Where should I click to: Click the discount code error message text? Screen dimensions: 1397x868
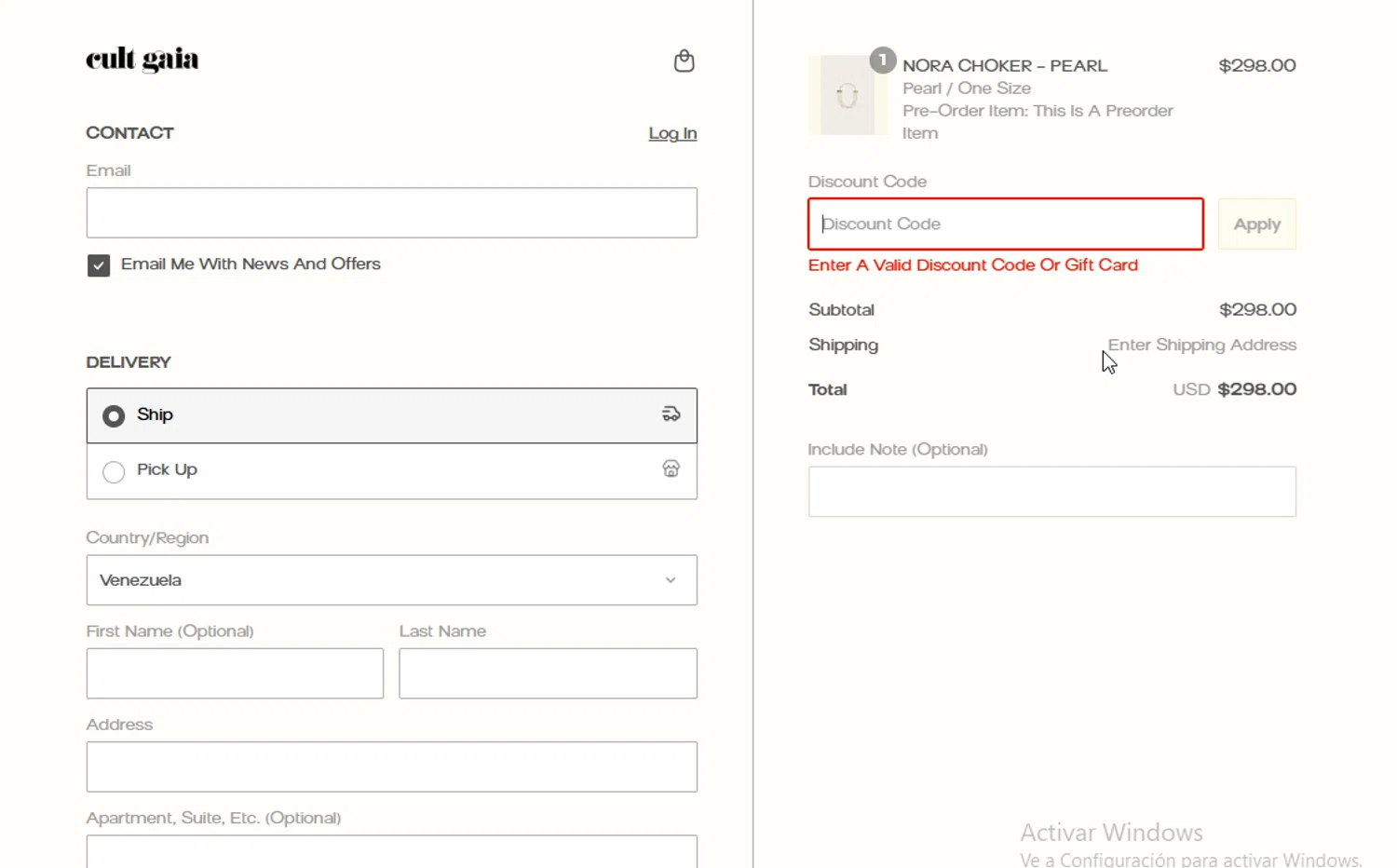pyautogui.click(x=973, y=265)
